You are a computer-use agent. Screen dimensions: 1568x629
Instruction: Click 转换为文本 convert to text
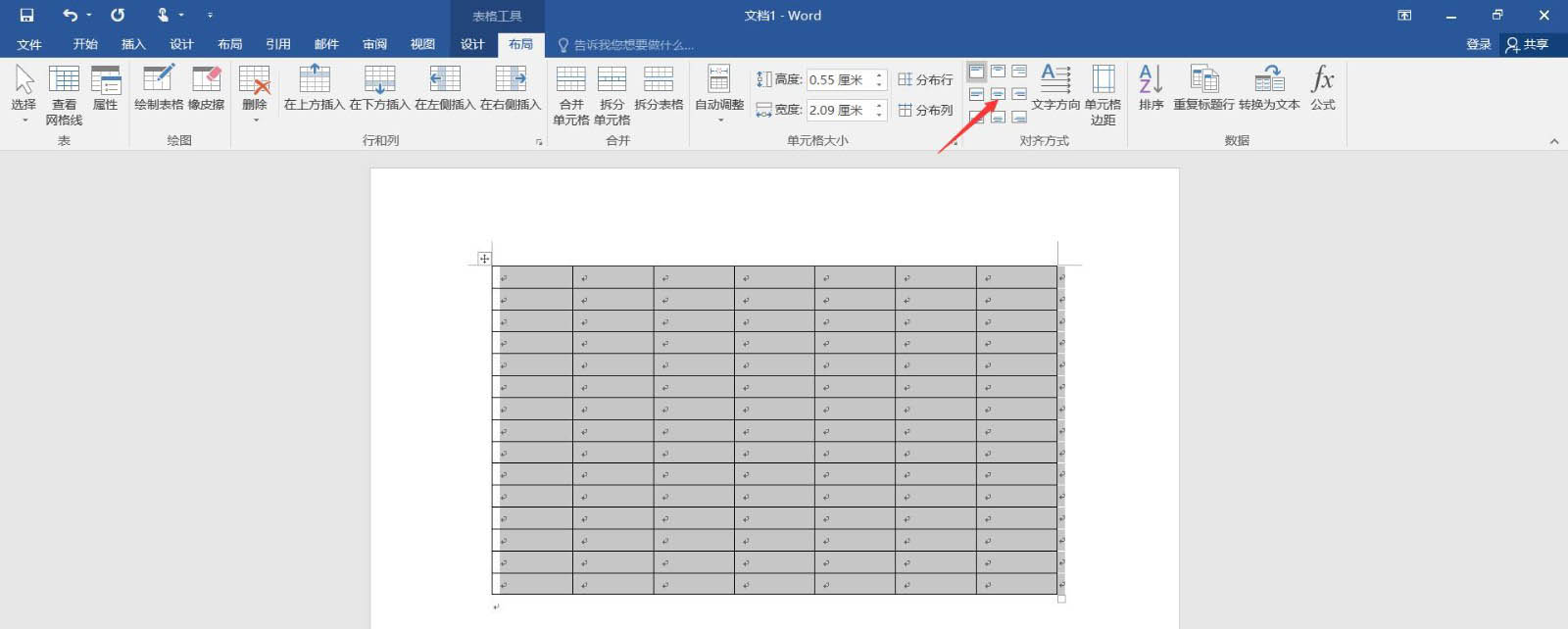(x=1269, y=88)
